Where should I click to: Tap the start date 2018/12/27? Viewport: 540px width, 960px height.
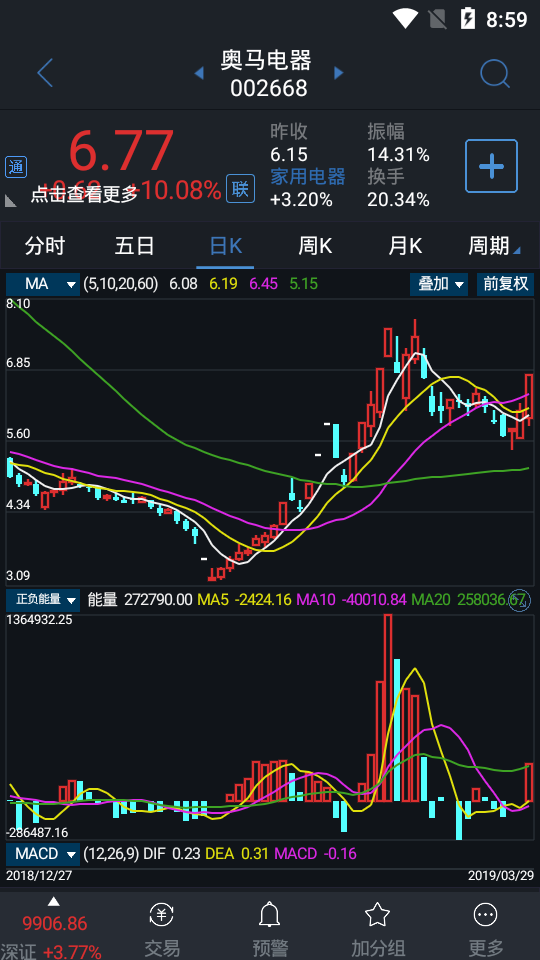point(39,876)
